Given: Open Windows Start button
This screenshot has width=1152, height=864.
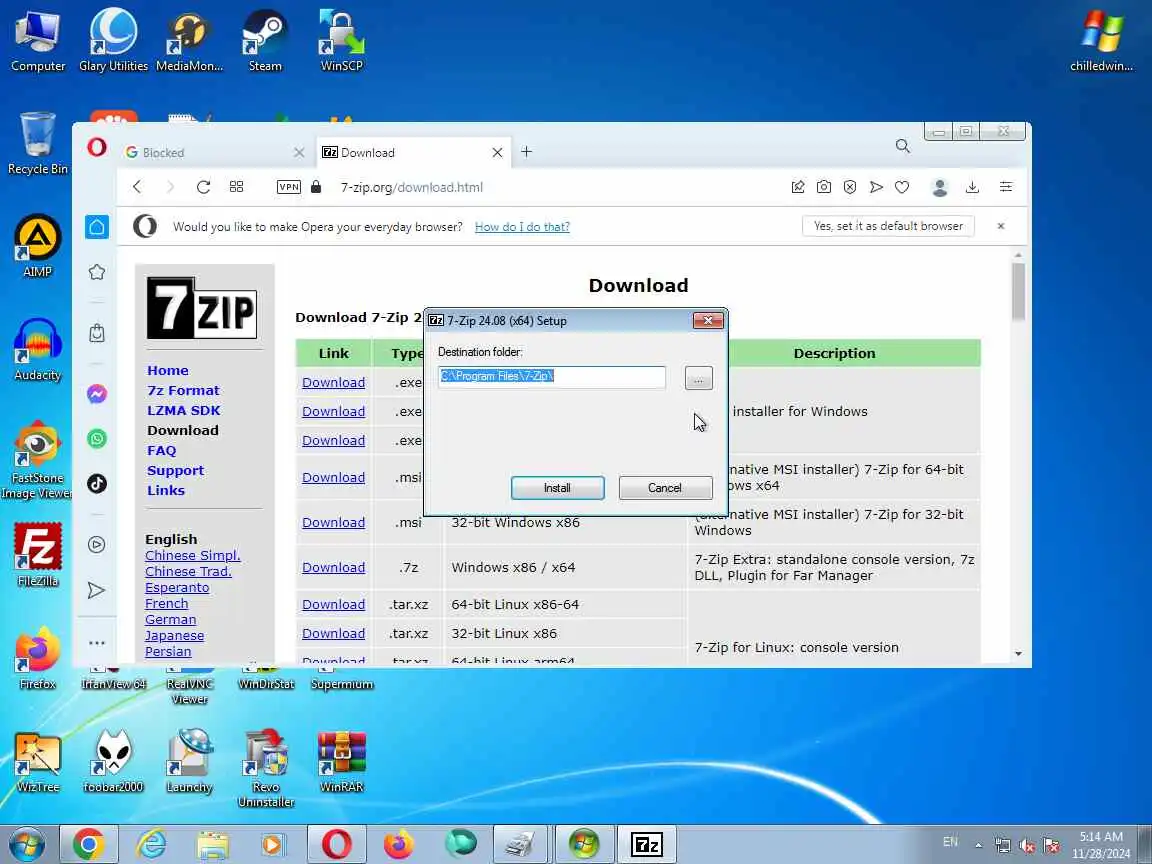Looking at the screenshot, I should [x=26, y=844].
